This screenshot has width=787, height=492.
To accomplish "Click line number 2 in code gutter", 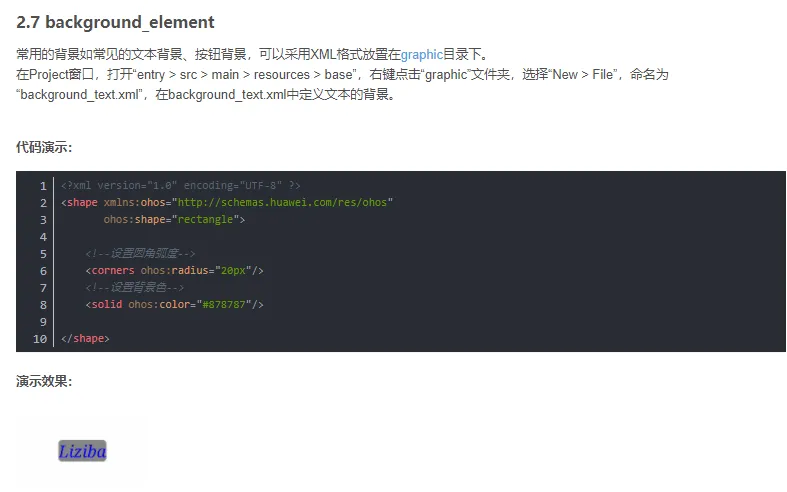I will [43, 203].
